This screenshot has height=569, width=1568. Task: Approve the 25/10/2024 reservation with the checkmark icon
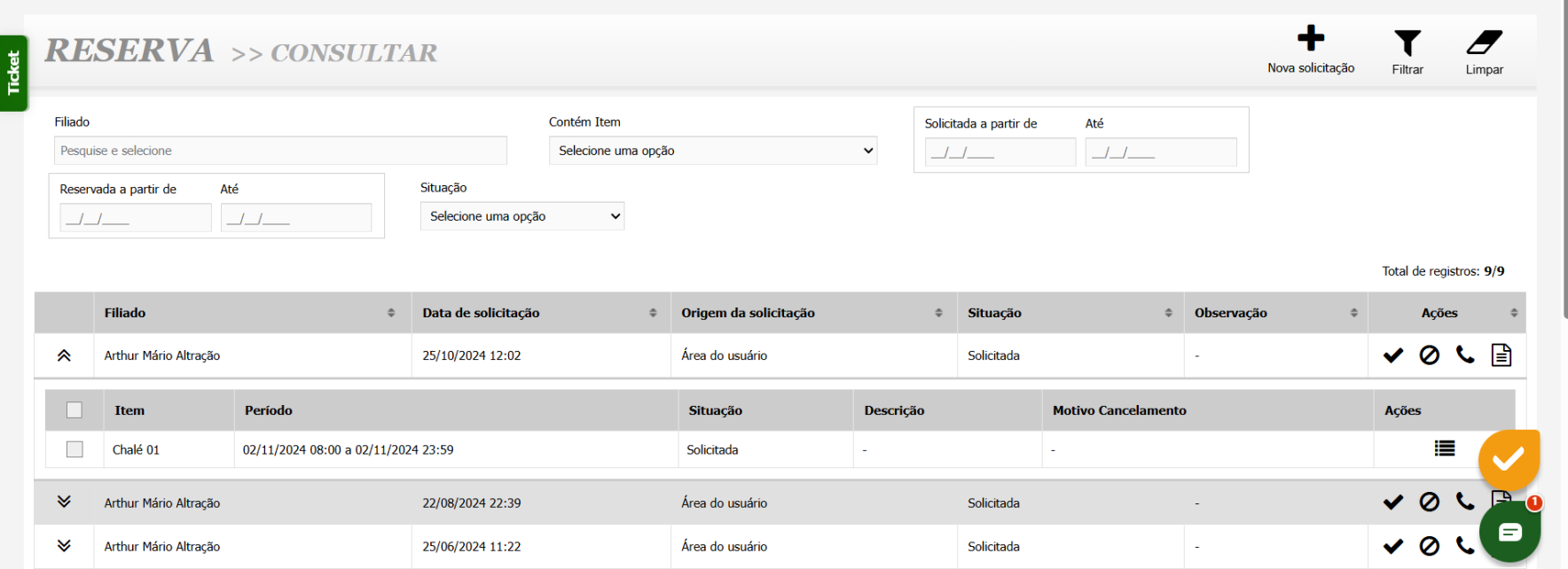[x=1392, y=355]
